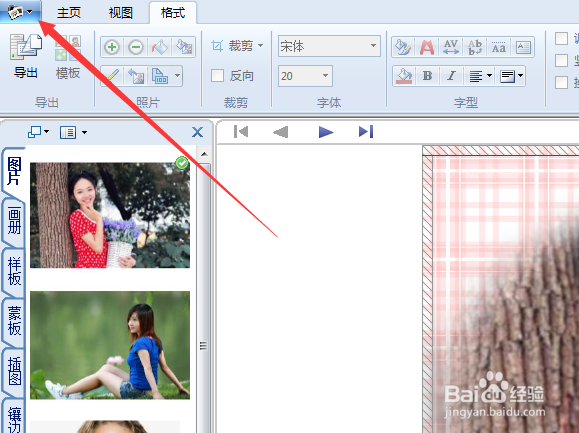Tick the middle checkbox at ribbon's right edge
Screen dimensions: 579x433
point(561,61)
